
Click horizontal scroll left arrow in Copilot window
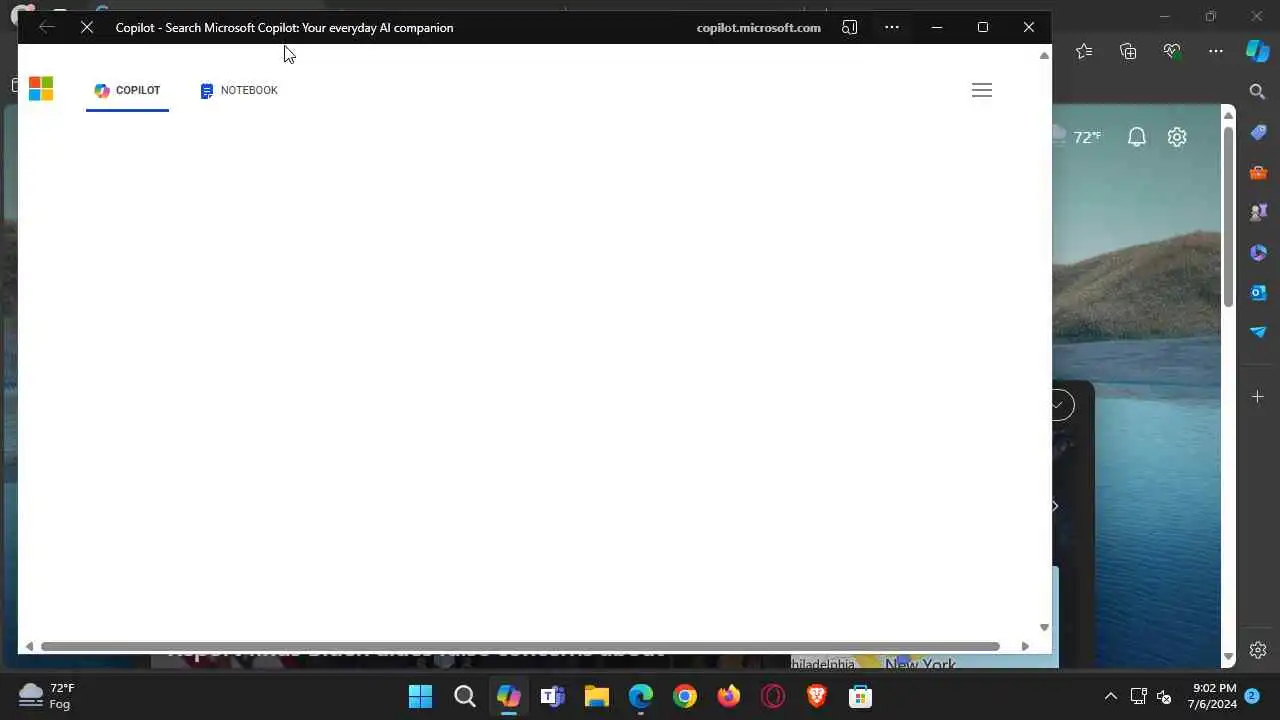click(x=29, y=646)
